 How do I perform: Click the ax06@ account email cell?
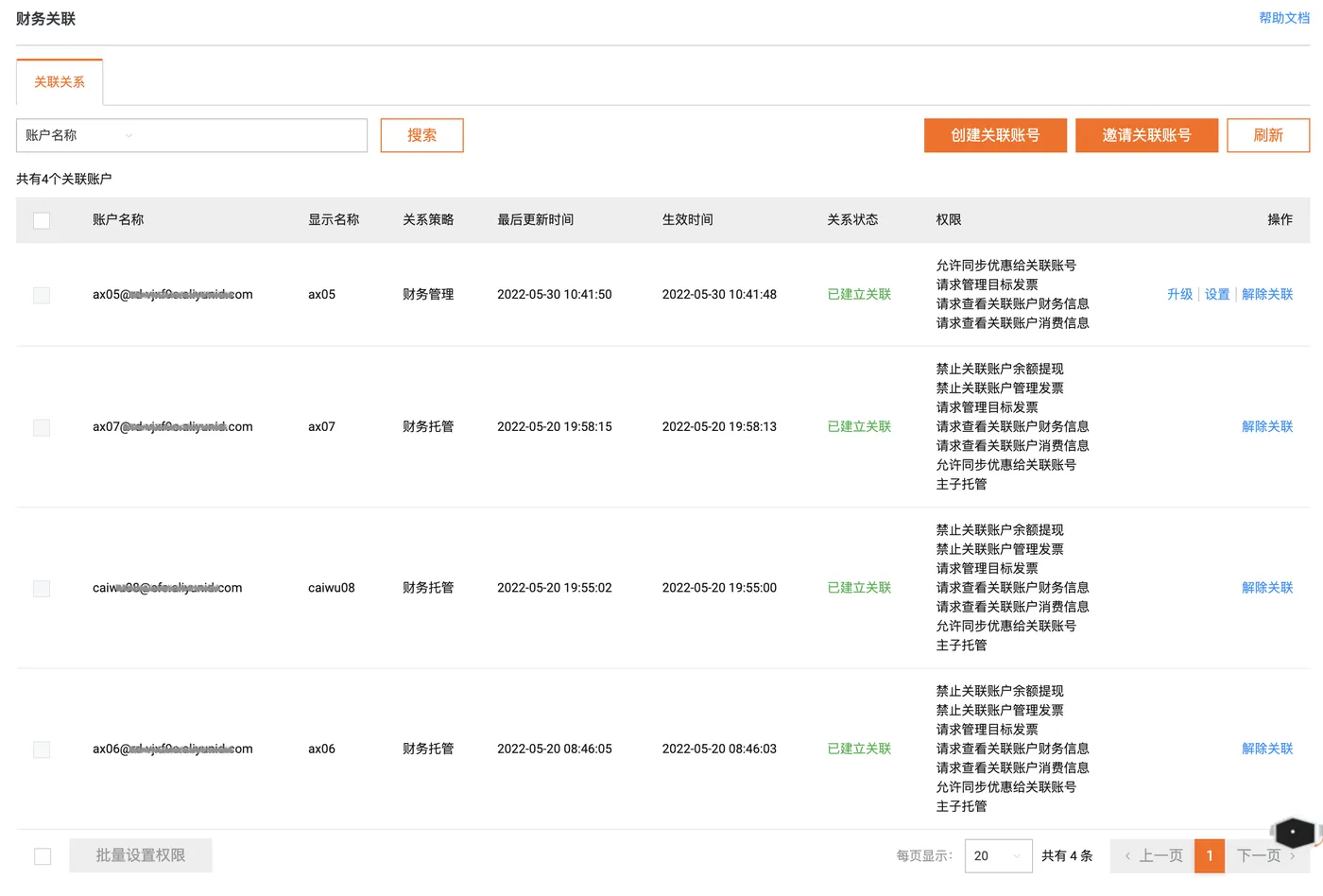(x=173, y=749)
